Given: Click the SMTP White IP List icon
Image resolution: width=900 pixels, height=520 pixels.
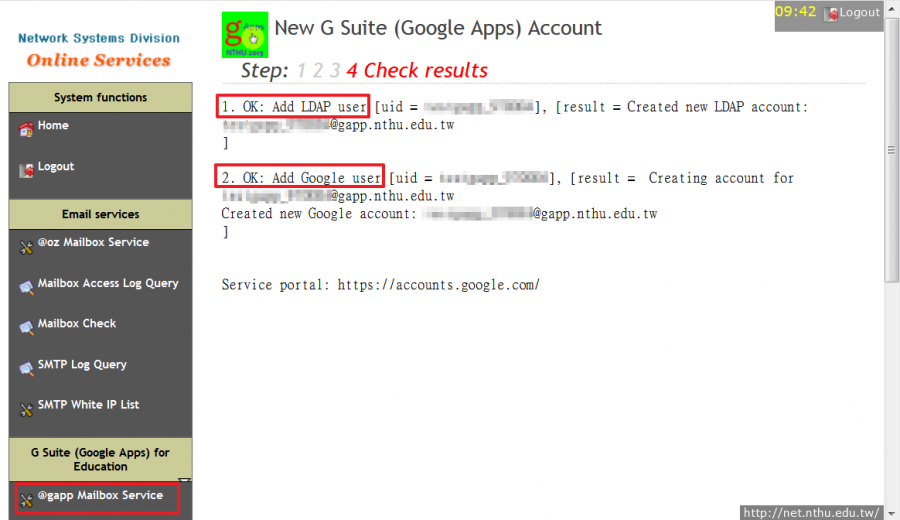Looking at the screenshot, I should coord(26,408).
